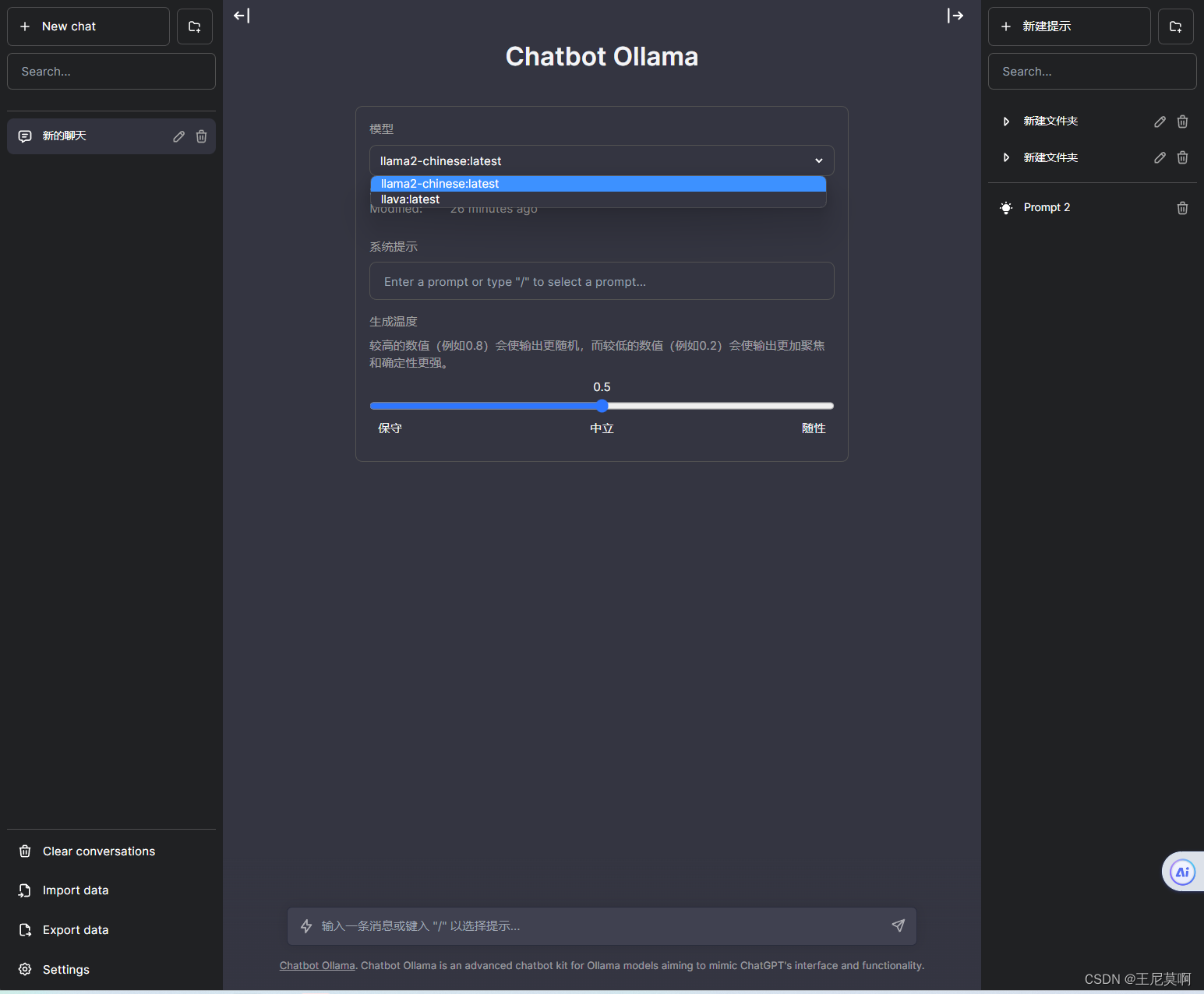Click Export data
Screen dimensions: 1204x994
point(111,930)
